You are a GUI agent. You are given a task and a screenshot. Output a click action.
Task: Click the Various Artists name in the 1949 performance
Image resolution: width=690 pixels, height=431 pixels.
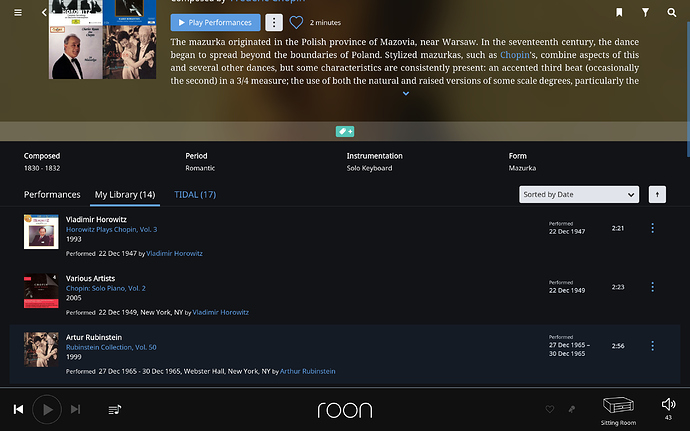pos(91,278)
